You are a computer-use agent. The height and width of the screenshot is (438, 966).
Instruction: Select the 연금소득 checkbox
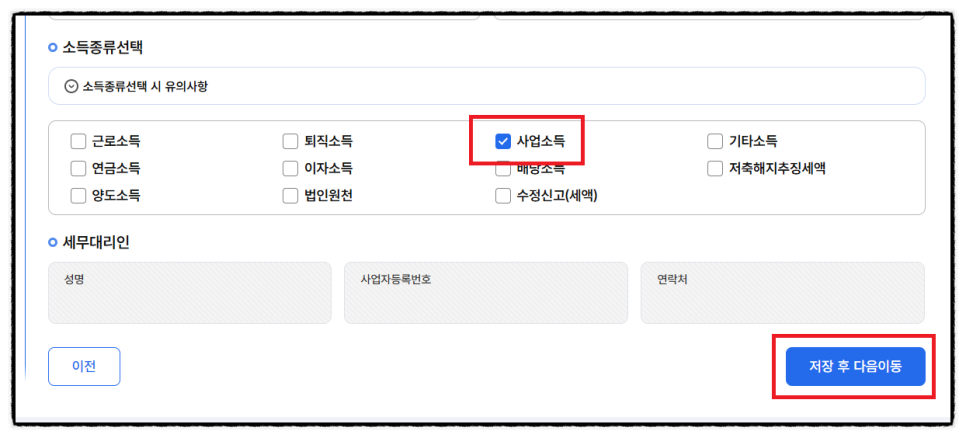[x=78, y=168]
